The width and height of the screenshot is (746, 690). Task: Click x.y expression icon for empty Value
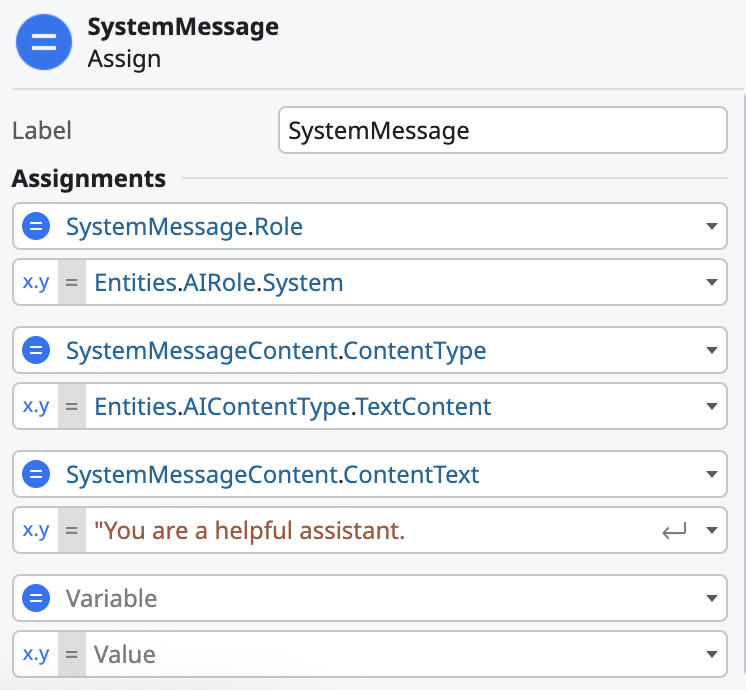(x=36, y=654)
